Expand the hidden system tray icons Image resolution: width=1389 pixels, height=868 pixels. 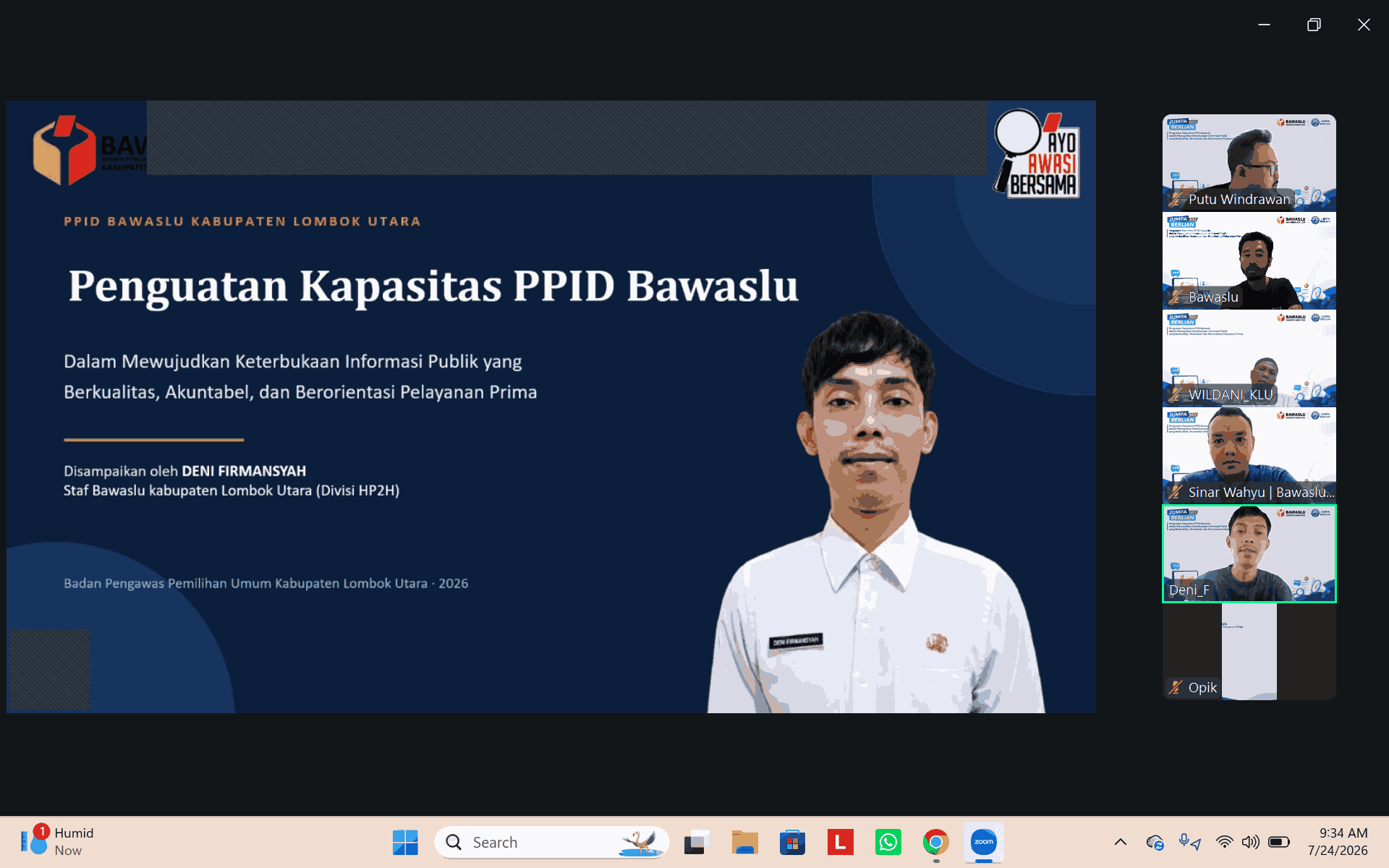coord(1120,842)
